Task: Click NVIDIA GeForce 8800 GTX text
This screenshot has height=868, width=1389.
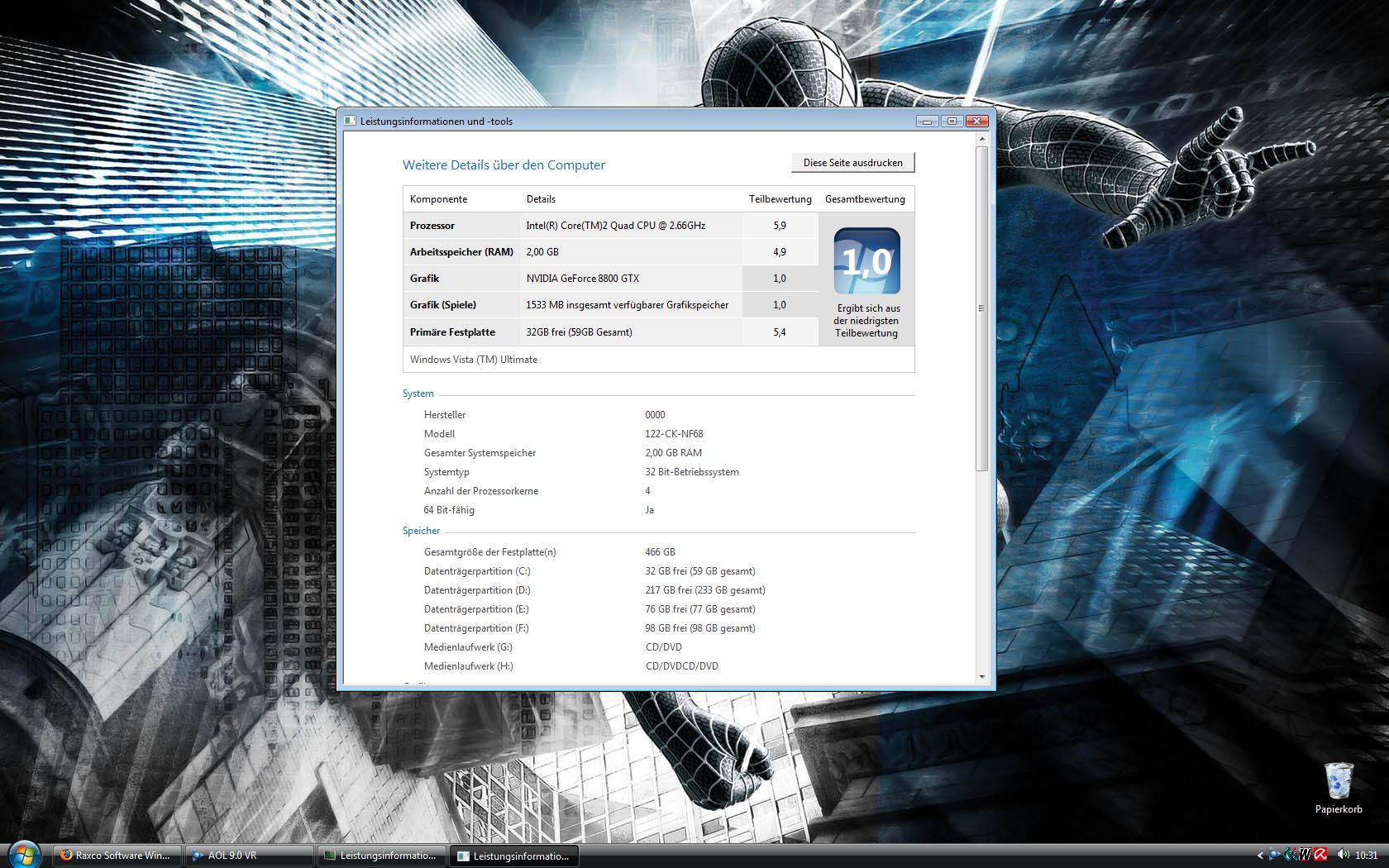Action: coord(583,279)
